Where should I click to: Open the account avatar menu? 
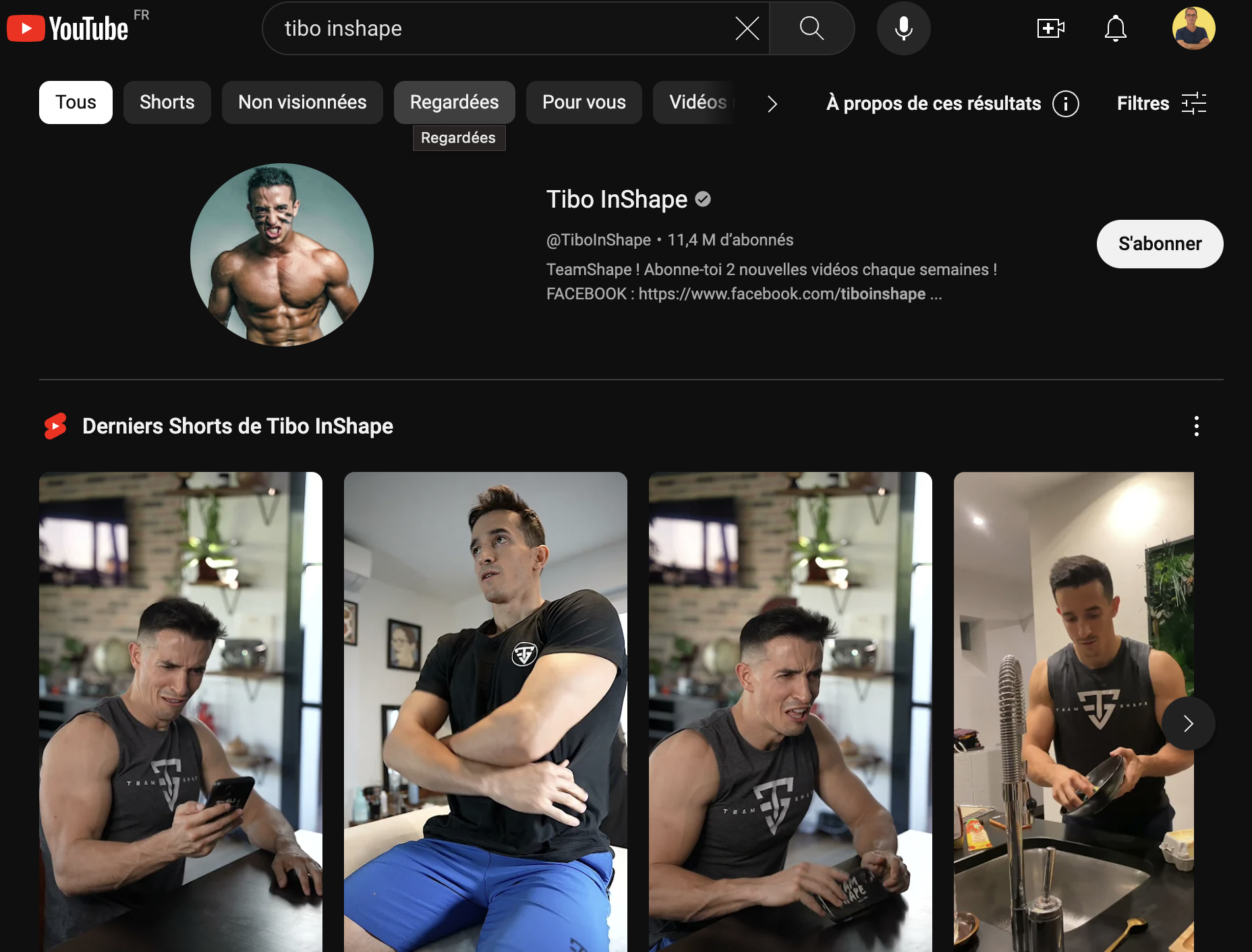(1193, 28)
